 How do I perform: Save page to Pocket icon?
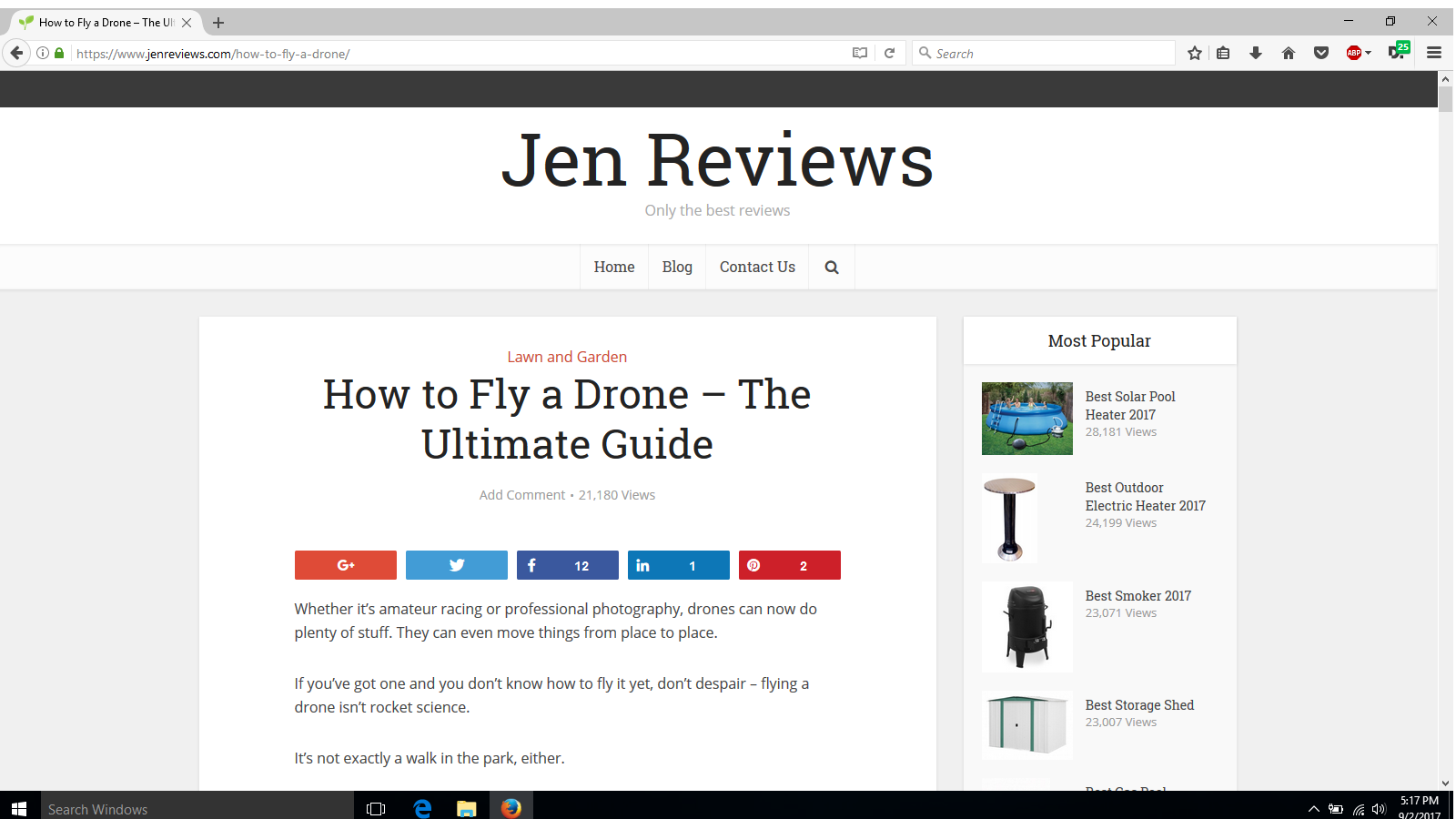tap(1321, 54)
